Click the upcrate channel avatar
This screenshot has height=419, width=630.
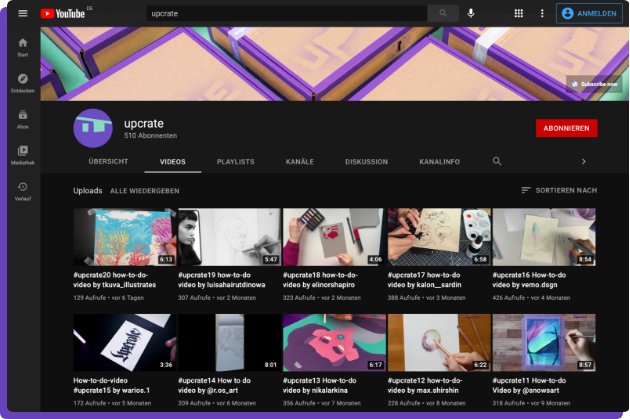pos(93,128)
